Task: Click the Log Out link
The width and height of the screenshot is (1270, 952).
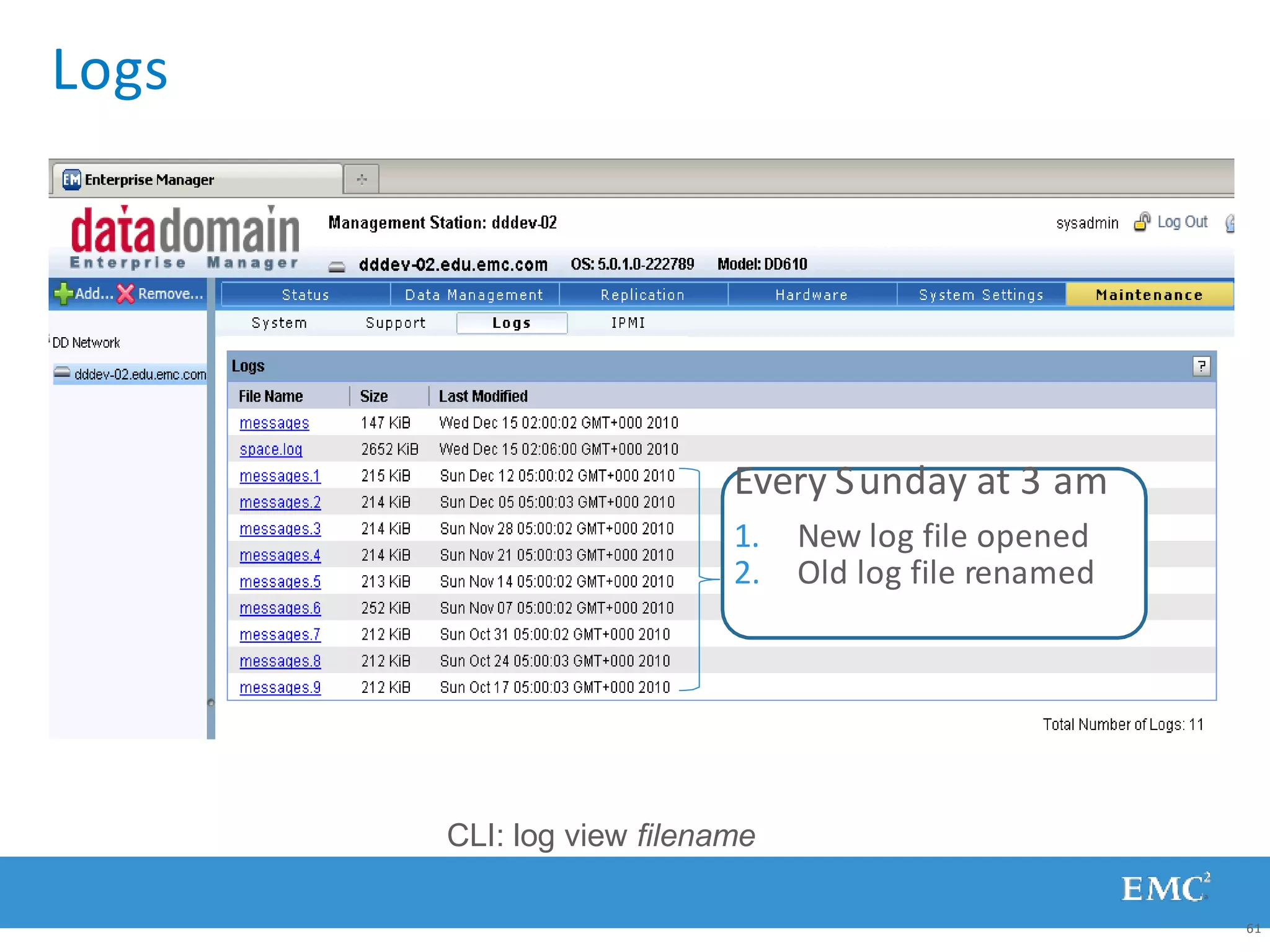Action: click(x=1182, y=222)
